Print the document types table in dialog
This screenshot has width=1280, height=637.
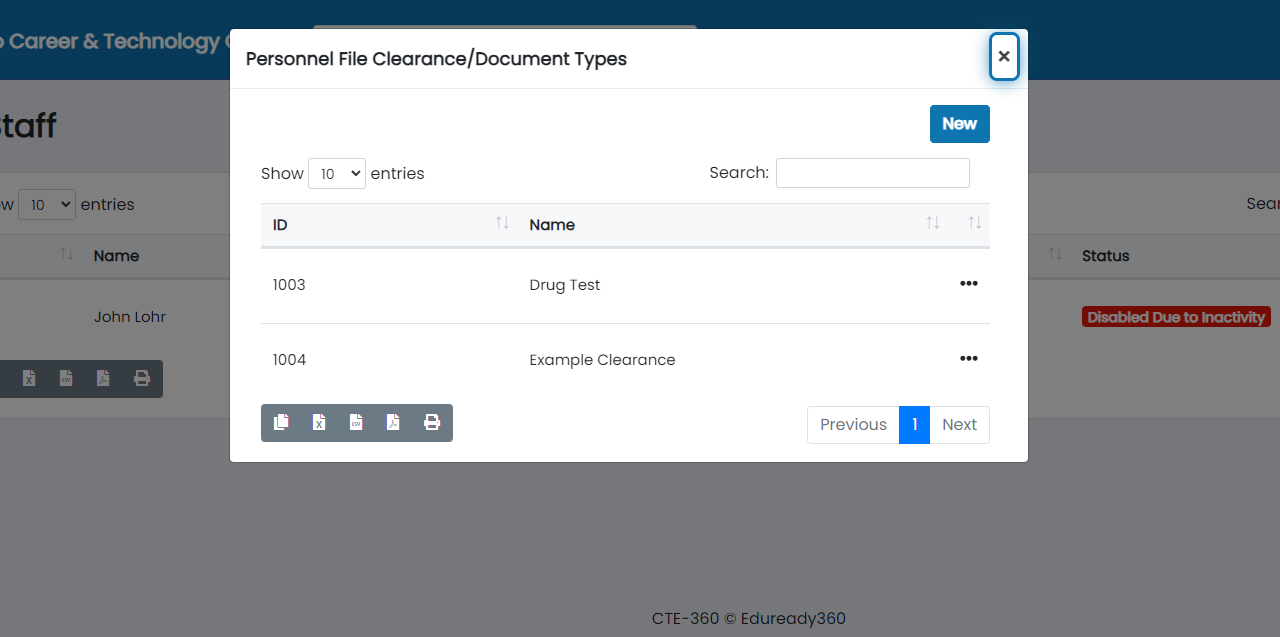point(432,423)
